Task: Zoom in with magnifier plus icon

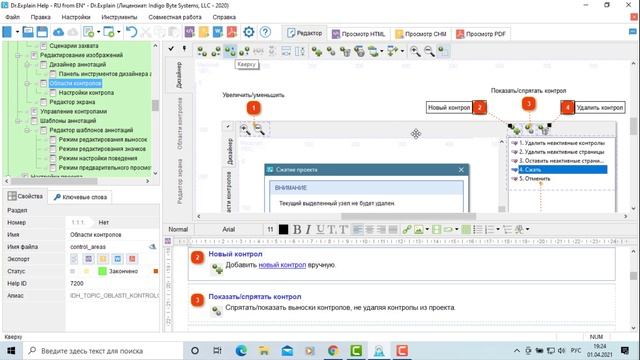Action: click(x=415, y=51)
